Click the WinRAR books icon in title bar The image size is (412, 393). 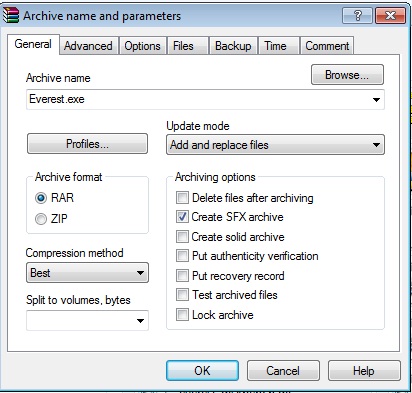[11, 15]
